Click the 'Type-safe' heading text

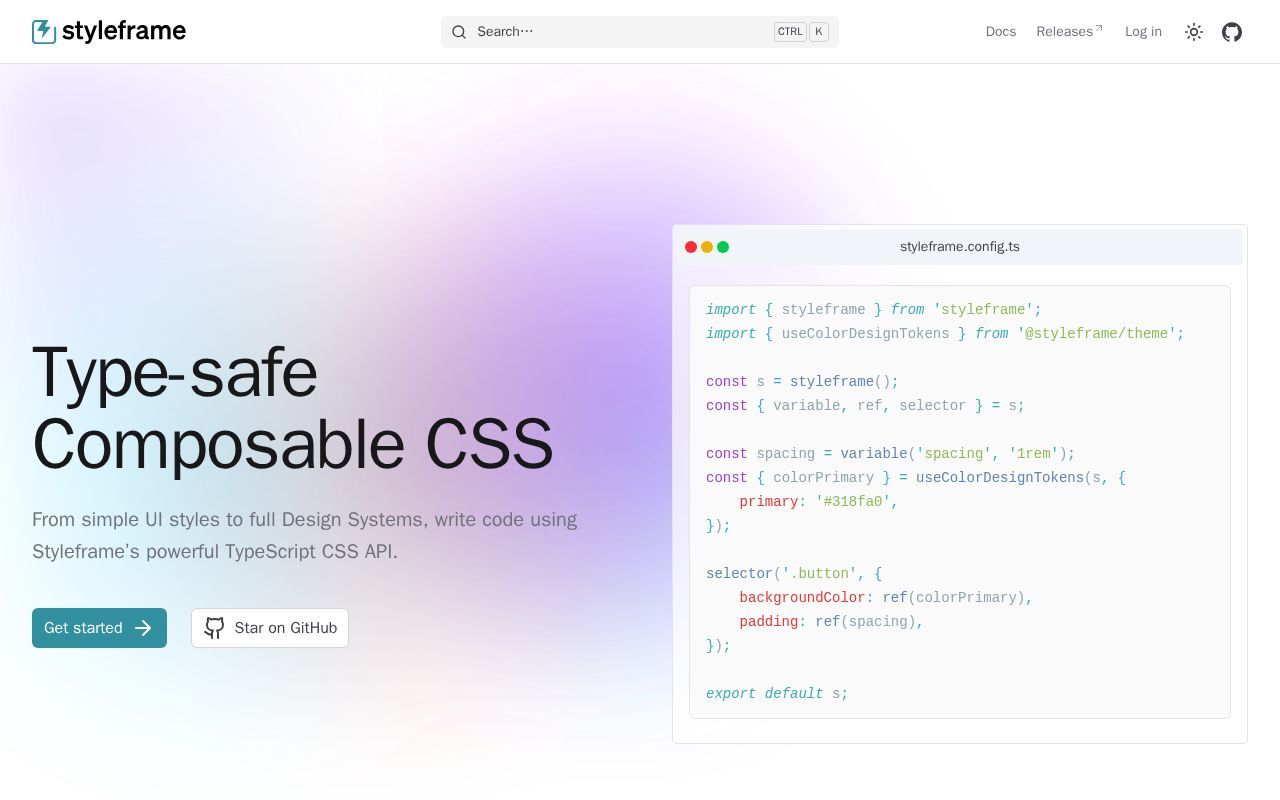pos(175,372)
